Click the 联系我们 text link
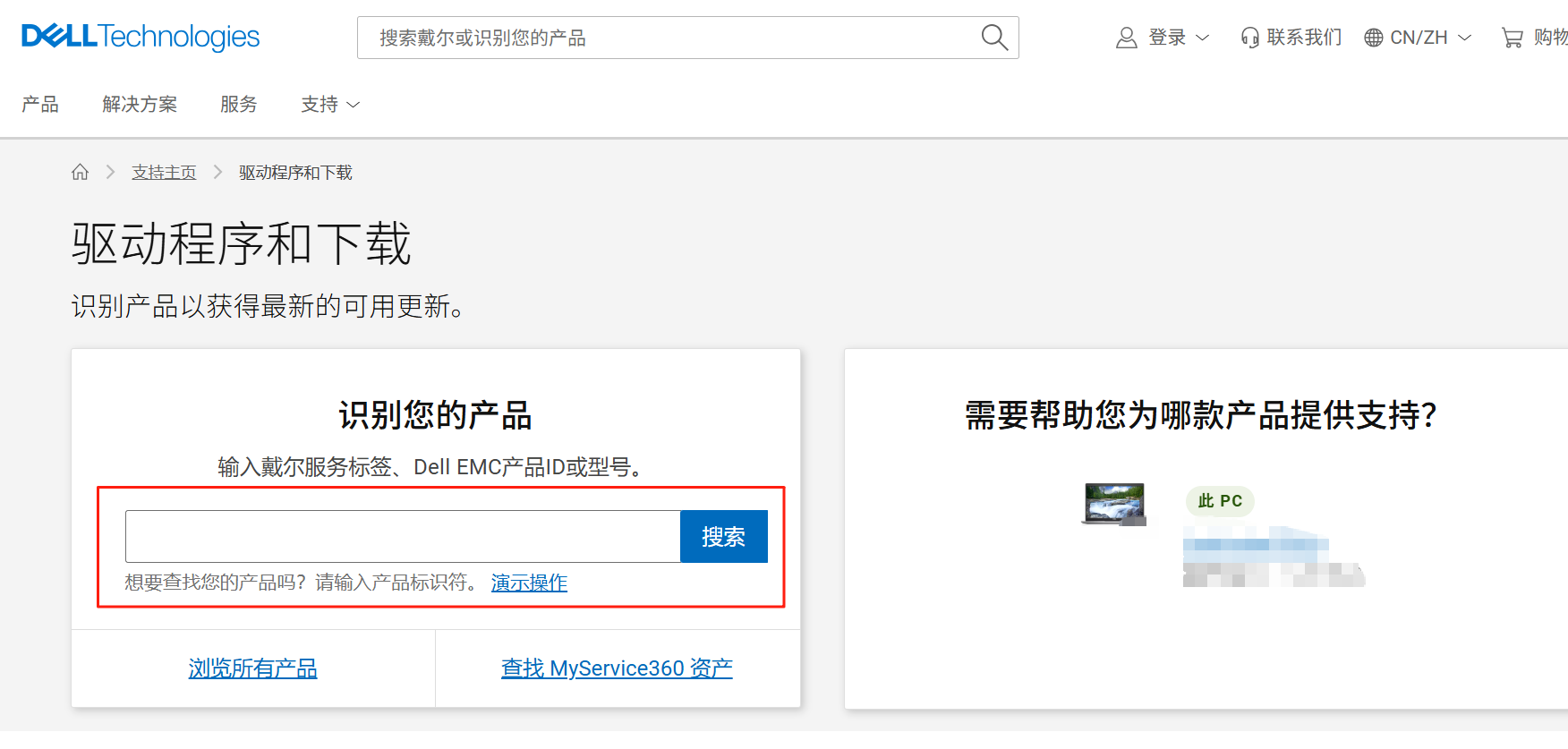The width and height of the screenshot is (1568, 749). tap(1304, 38)
